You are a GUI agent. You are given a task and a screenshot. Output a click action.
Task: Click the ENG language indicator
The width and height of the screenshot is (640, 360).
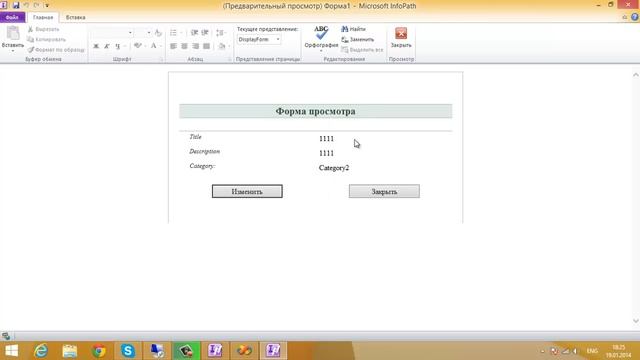pyautogui.click(x=592, y=351)
